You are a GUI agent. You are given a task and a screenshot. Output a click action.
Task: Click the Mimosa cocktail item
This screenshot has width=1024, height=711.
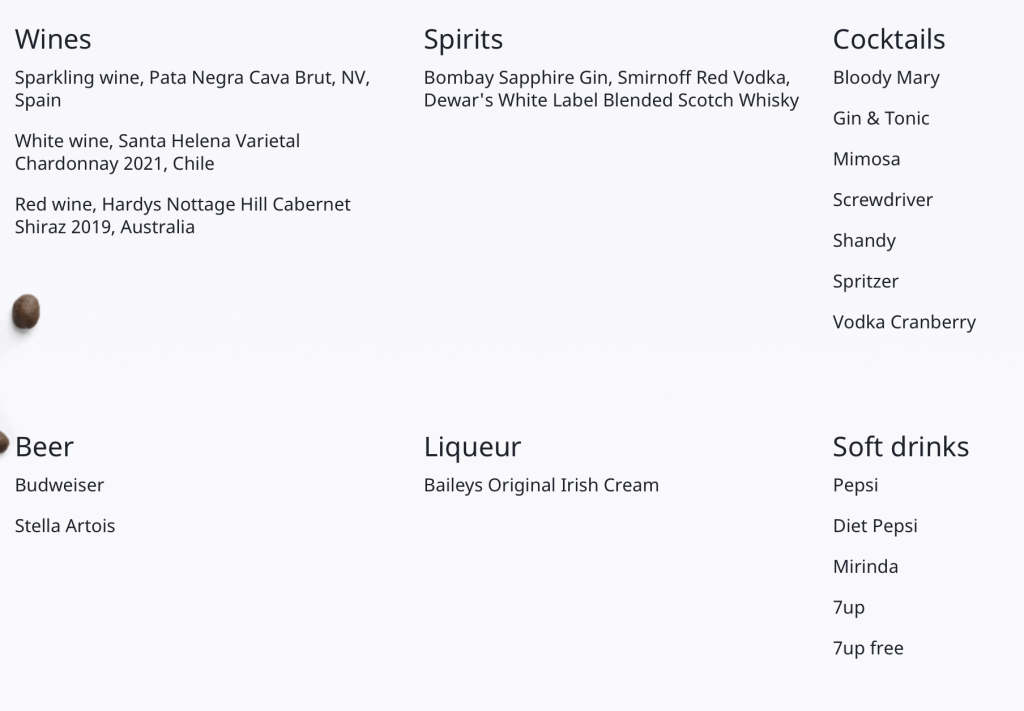point(867,159)
